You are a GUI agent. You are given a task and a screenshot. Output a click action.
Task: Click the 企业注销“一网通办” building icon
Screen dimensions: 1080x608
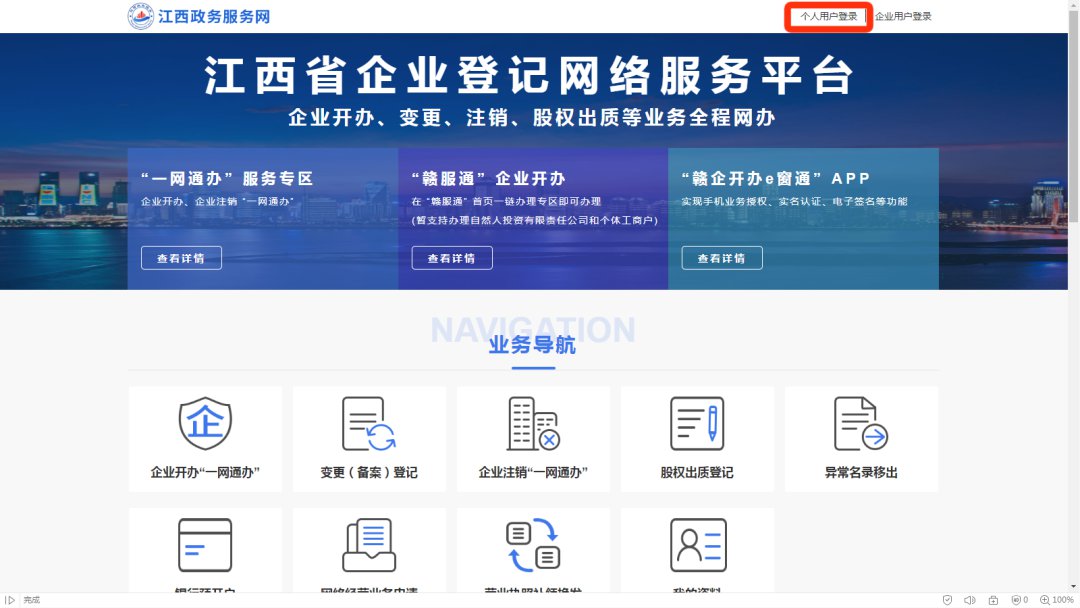533,423
